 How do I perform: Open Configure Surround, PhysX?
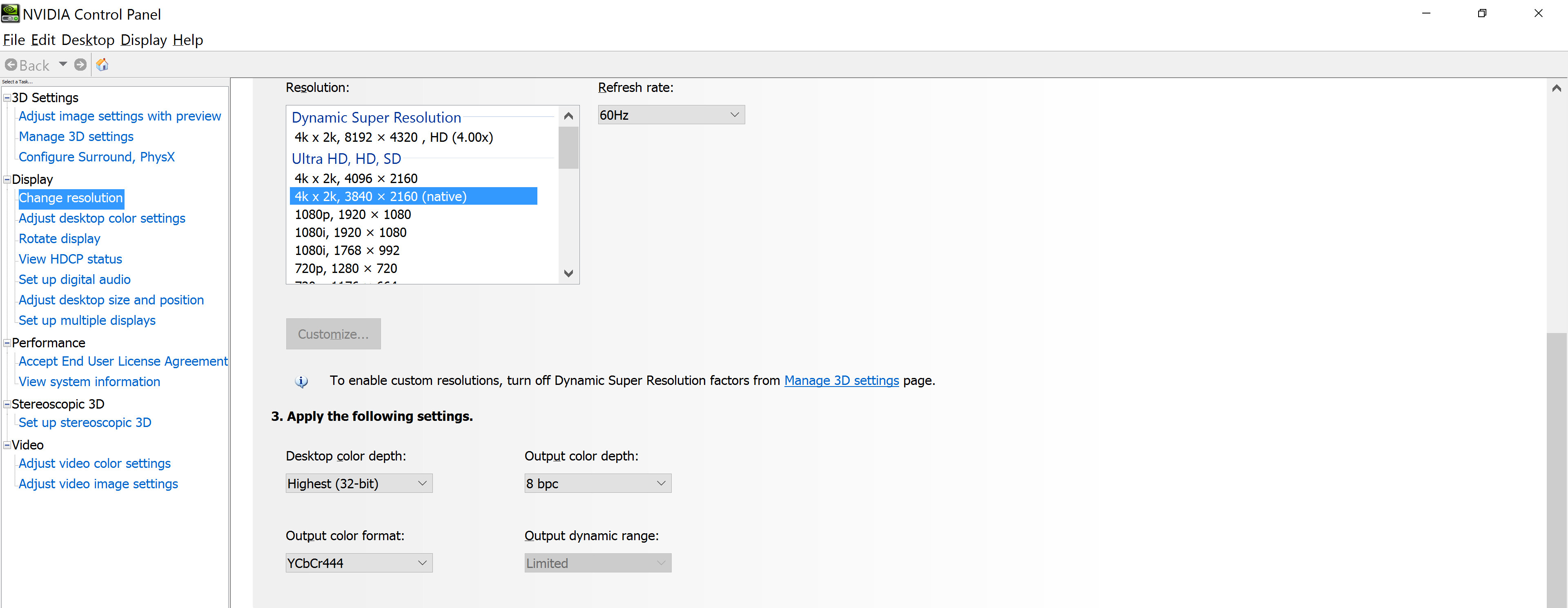click(x=97, y=157)
